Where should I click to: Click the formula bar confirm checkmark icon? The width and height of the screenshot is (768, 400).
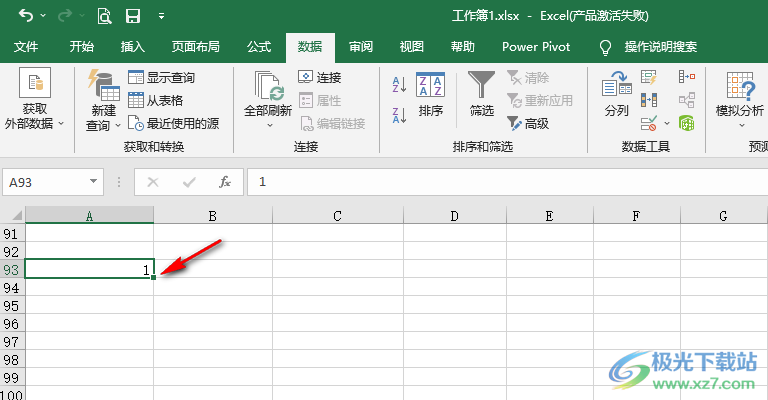(189, 182)
